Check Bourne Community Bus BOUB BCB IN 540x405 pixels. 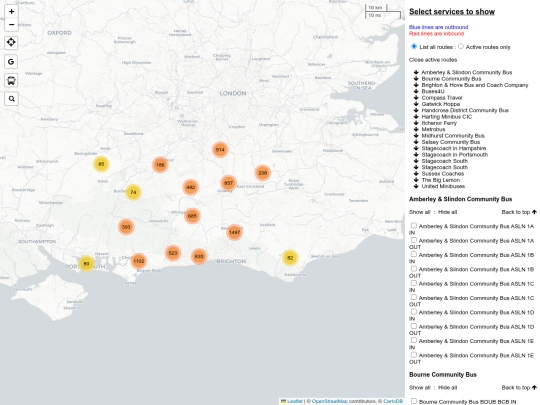point(414,401)
